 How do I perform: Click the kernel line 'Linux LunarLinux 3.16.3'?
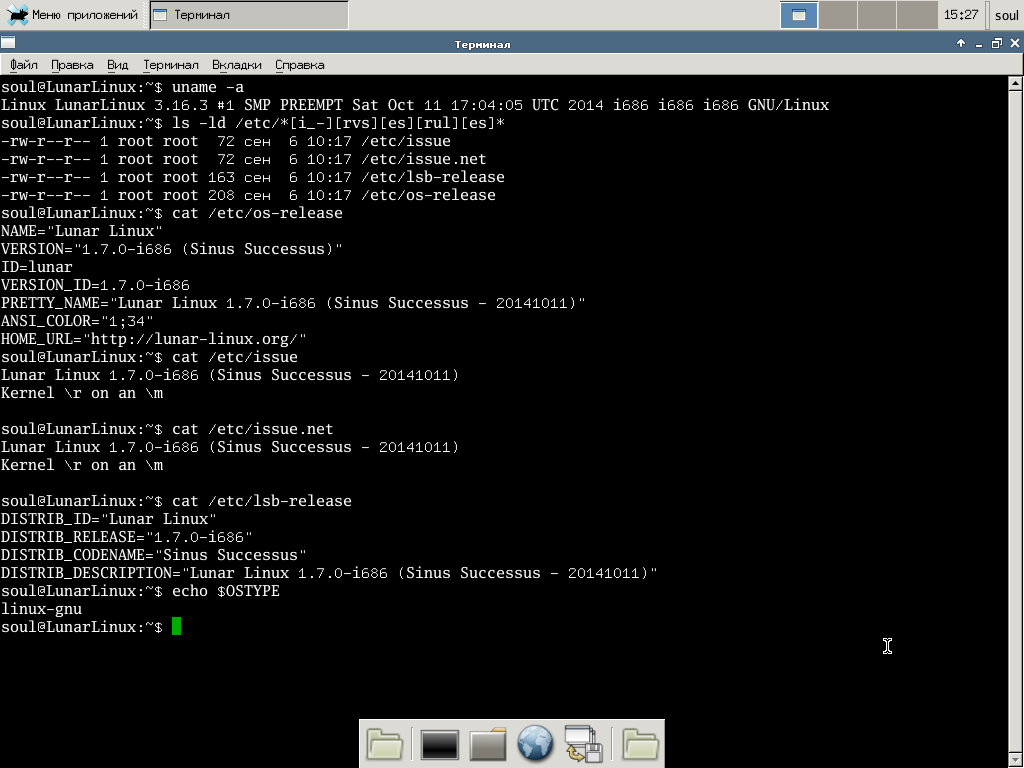point(415,105)
